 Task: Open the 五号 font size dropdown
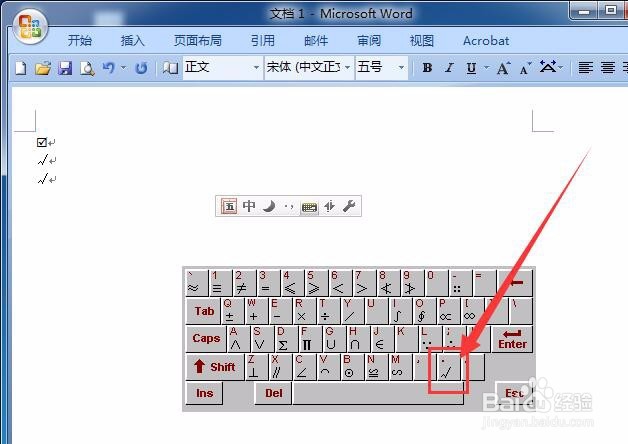(x=401, y=68)
